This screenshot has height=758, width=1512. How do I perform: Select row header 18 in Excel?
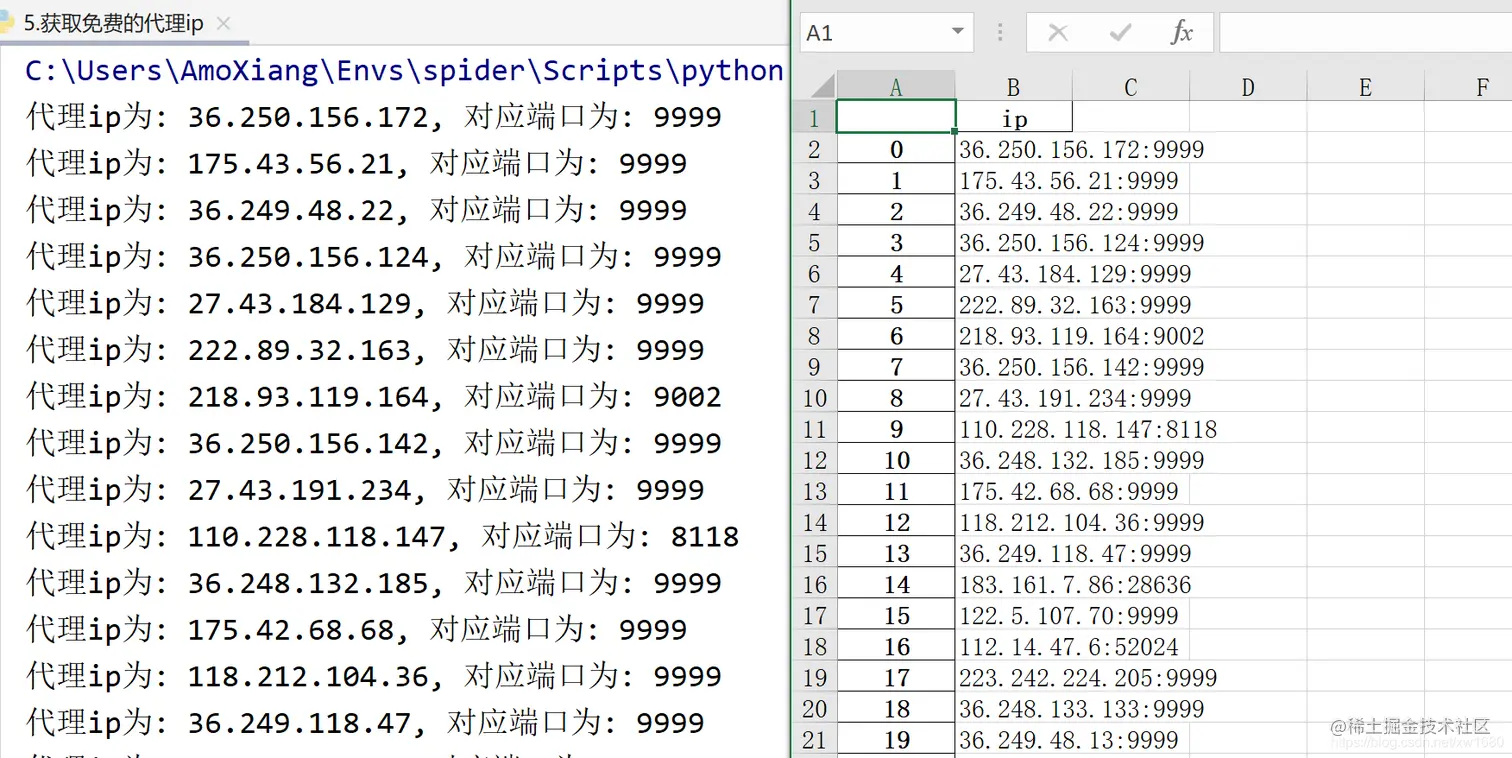click(815, 646)
